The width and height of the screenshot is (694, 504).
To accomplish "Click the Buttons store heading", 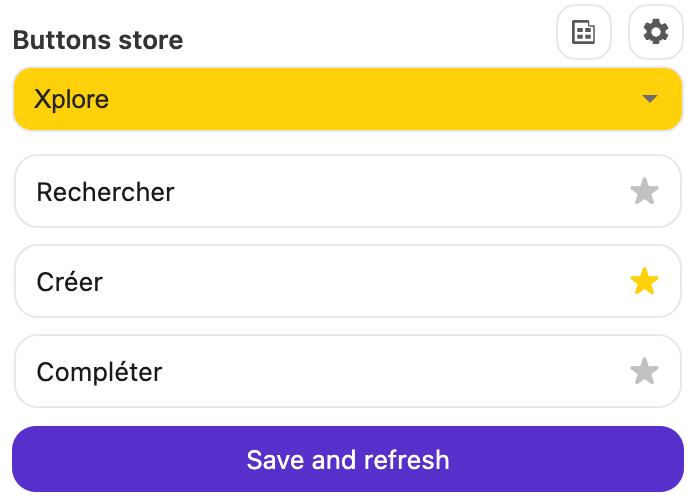I will pyautogui.click(x=98, y=41).
